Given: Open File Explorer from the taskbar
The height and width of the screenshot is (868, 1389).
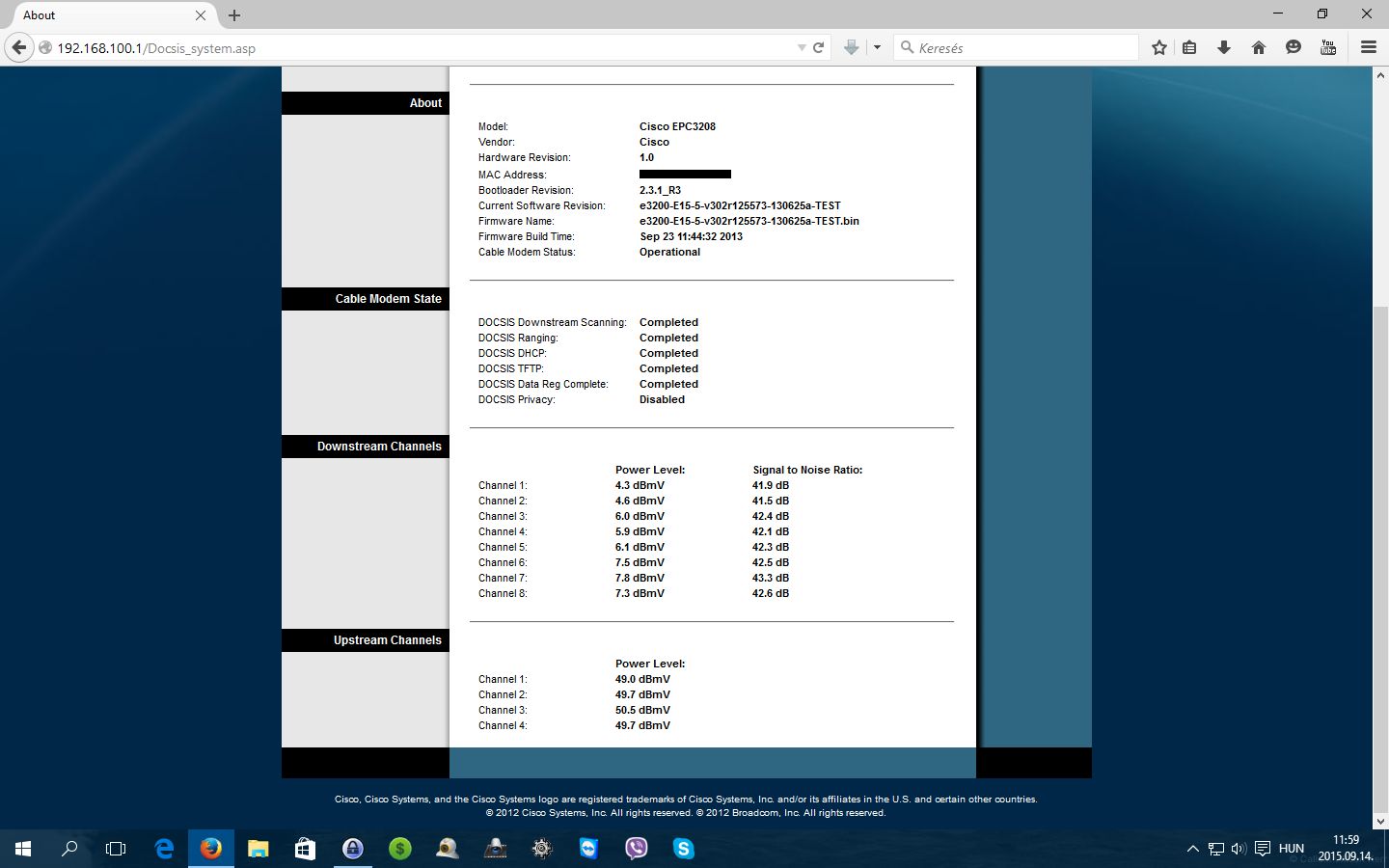Looking at the screenshot, I should click(258, 849).
